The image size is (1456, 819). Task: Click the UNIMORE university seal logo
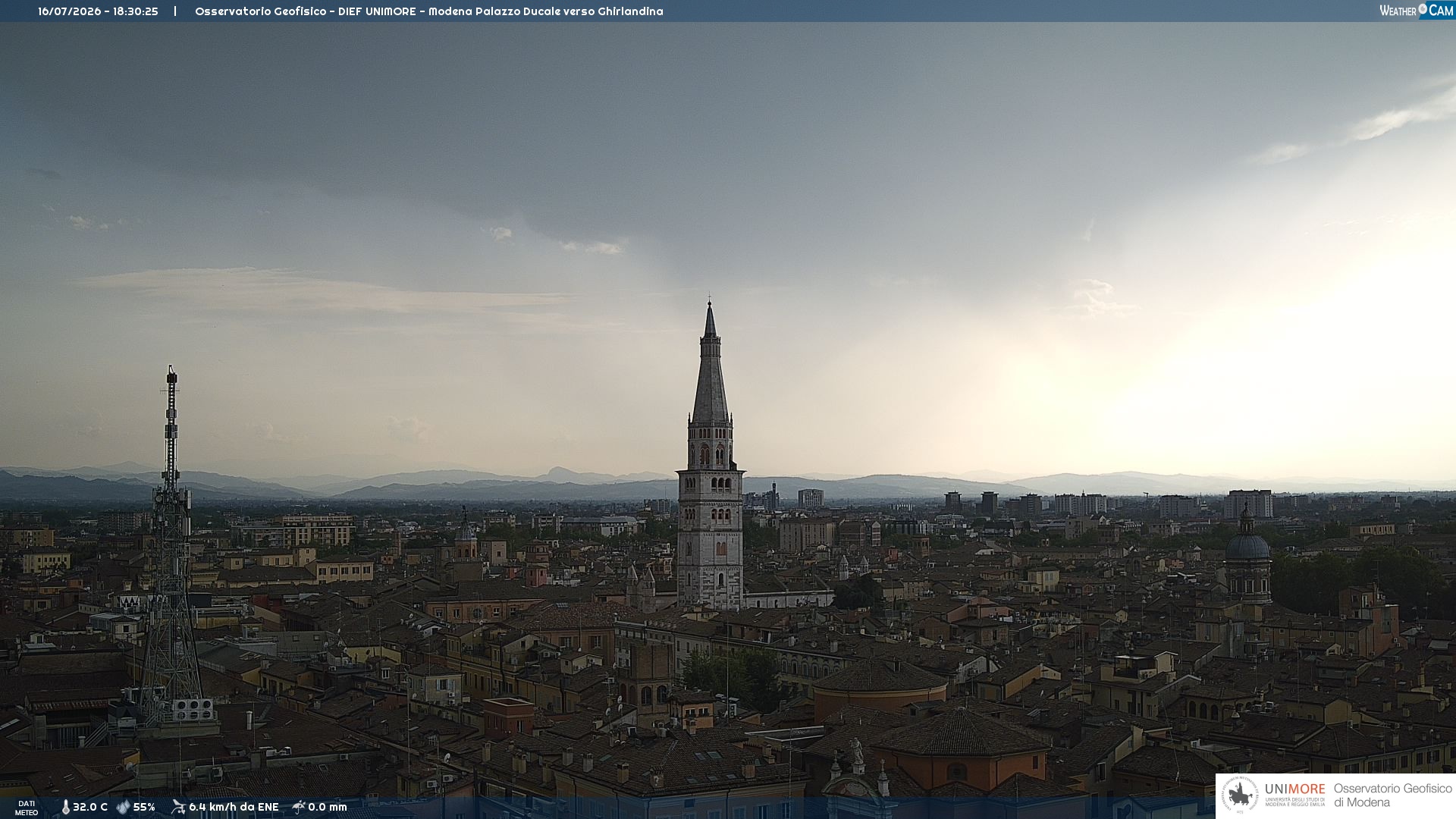(x=1239, y=795)
